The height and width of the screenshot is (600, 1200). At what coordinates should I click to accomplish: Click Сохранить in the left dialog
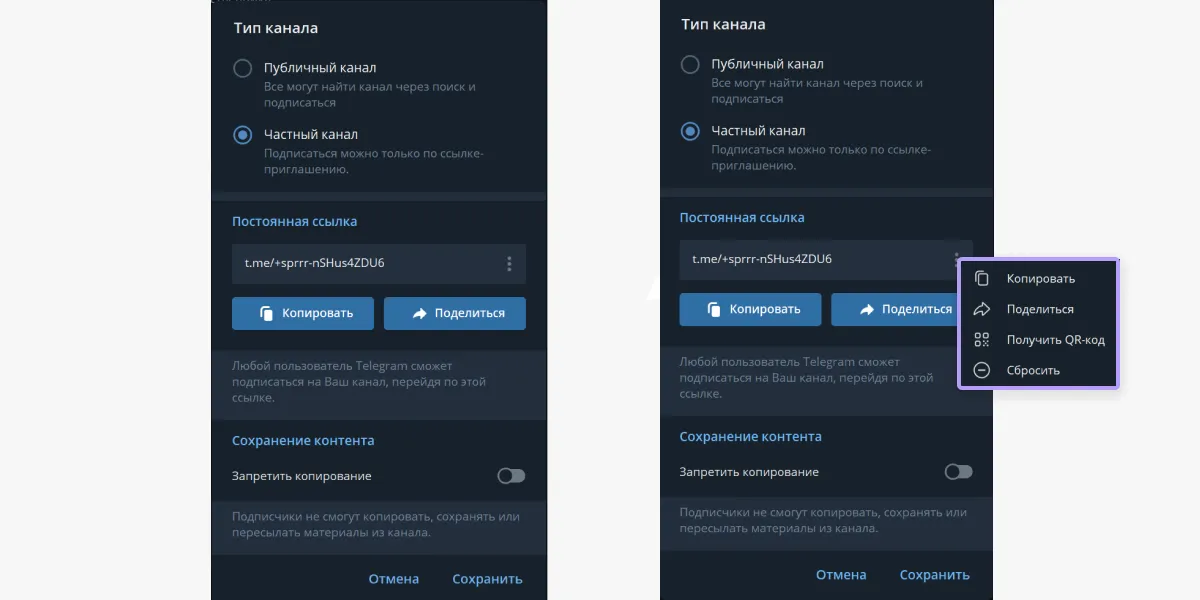tap(487, 579)
